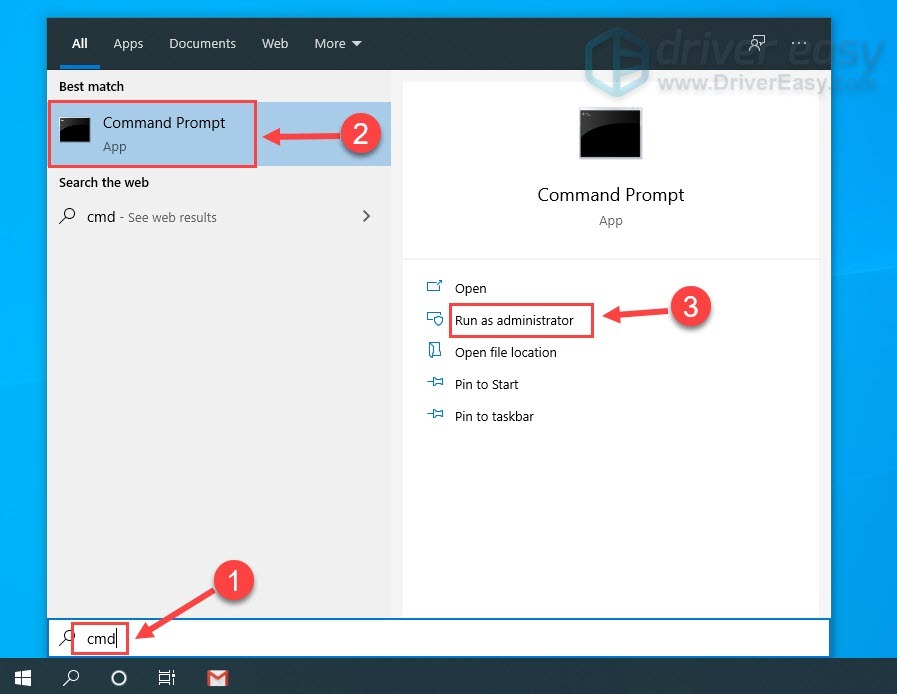Click the taskbar search magnifier icon
897x694 pixels.
click(70, 677)
